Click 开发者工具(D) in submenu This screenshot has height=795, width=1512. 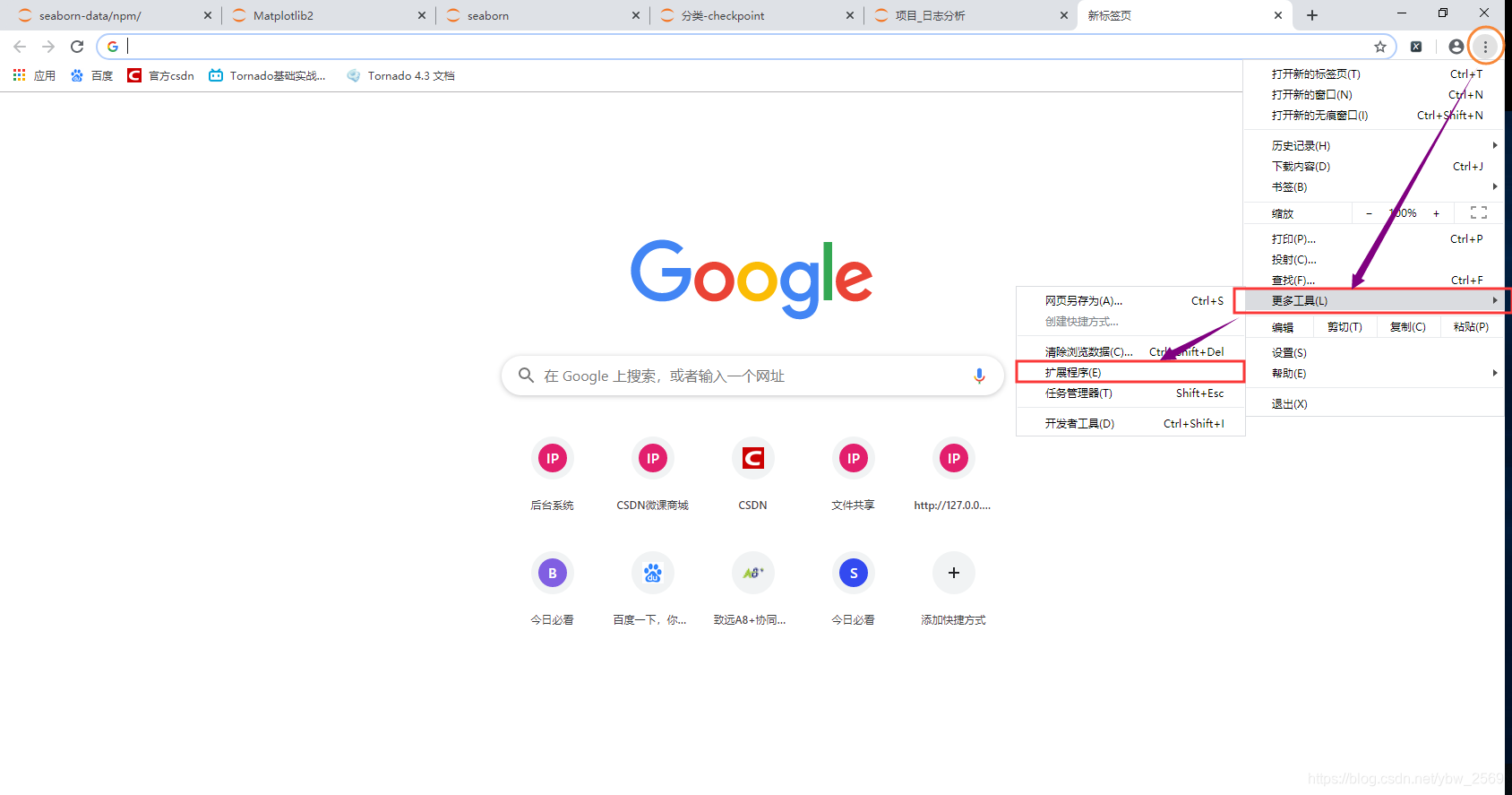click(1130, 423)
